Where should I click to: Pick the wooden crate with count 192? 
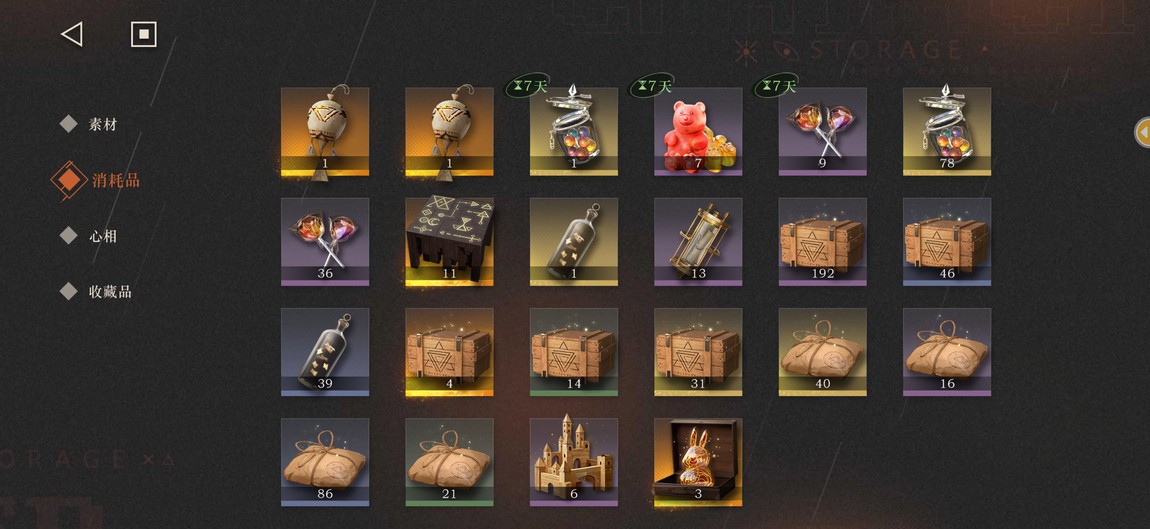tap(822, 241)
